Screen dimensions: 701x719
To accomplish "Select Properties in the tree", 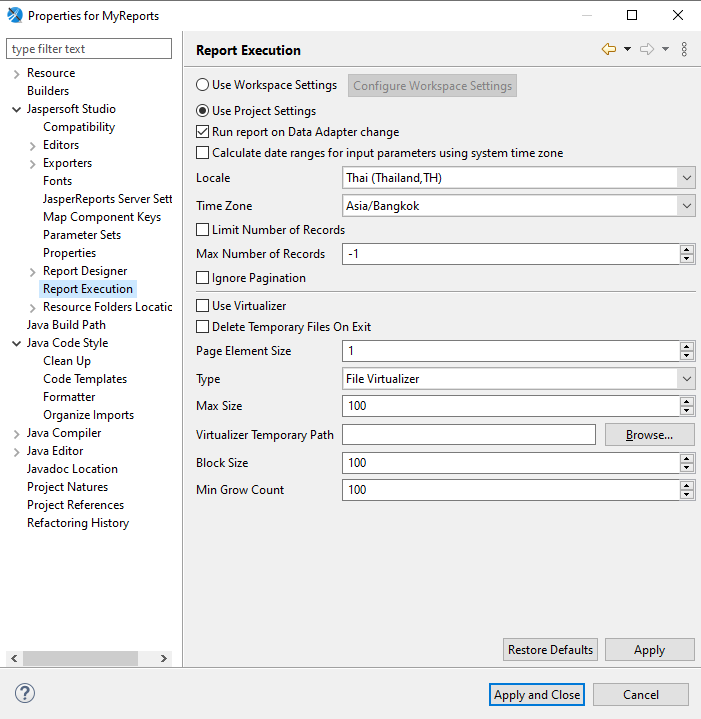I will pos(69,253).
